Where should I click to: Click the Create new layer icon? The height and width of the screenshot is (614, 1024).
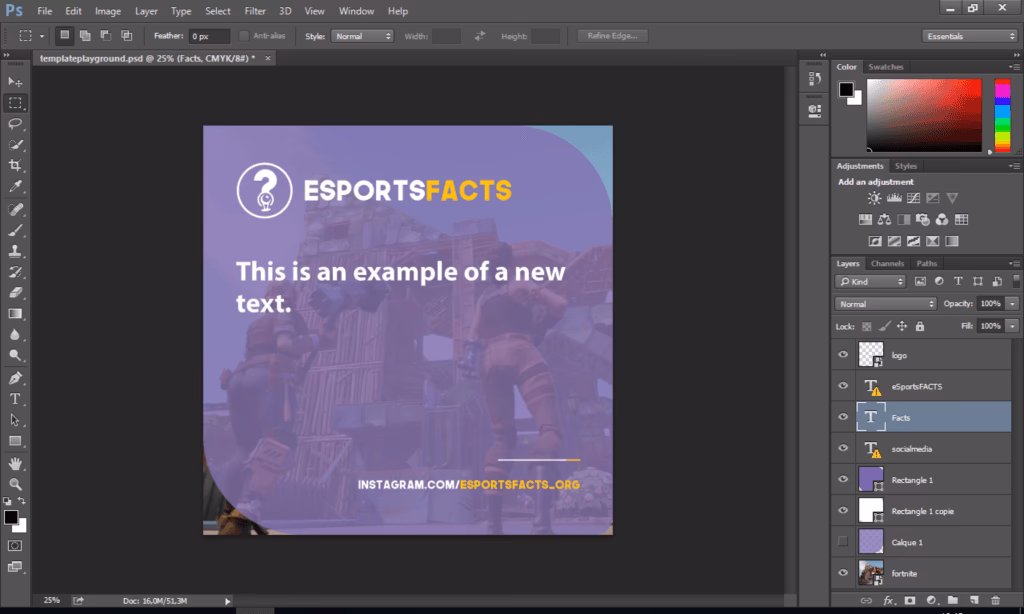click(975, 602)
